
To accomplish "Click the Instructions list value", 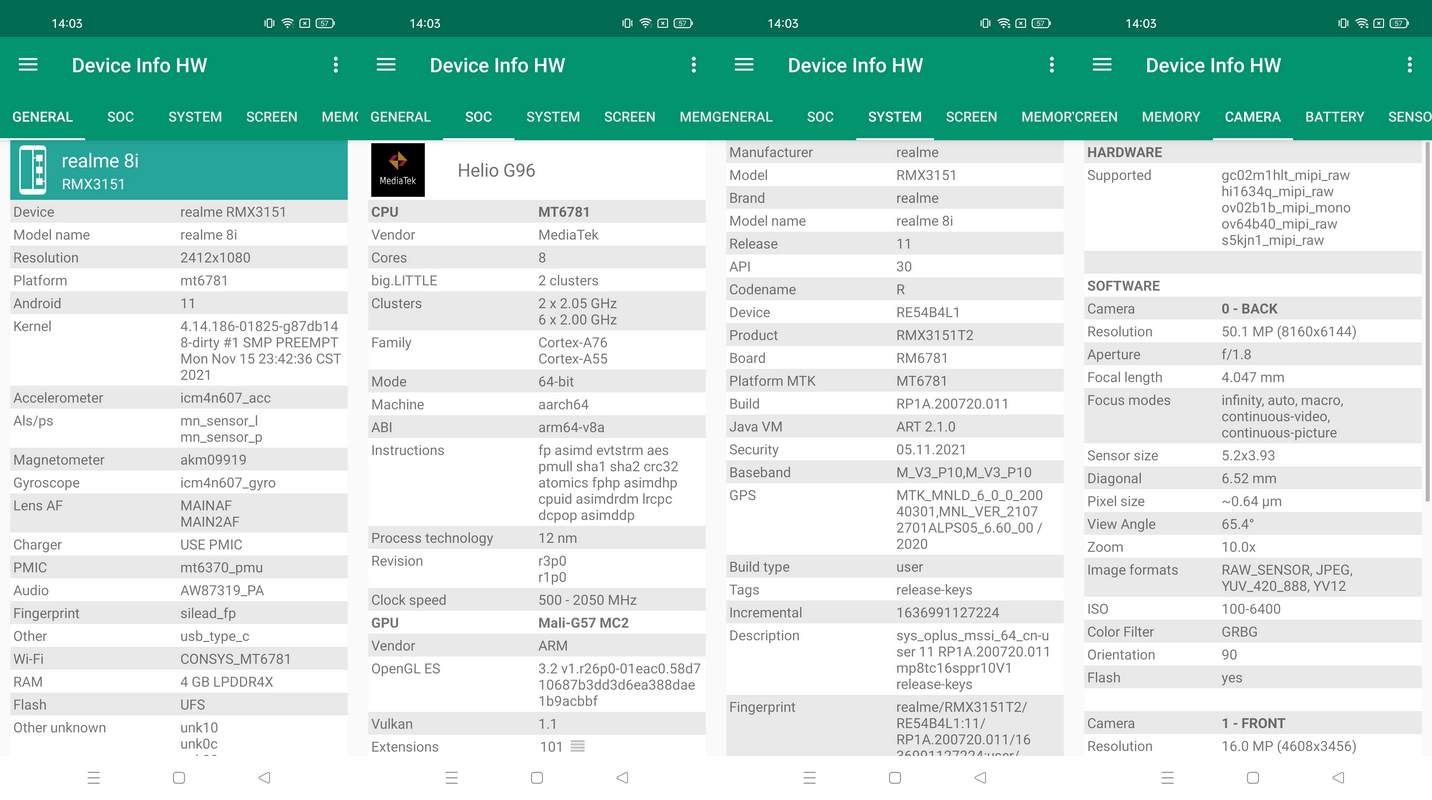I will pos(608,483).
